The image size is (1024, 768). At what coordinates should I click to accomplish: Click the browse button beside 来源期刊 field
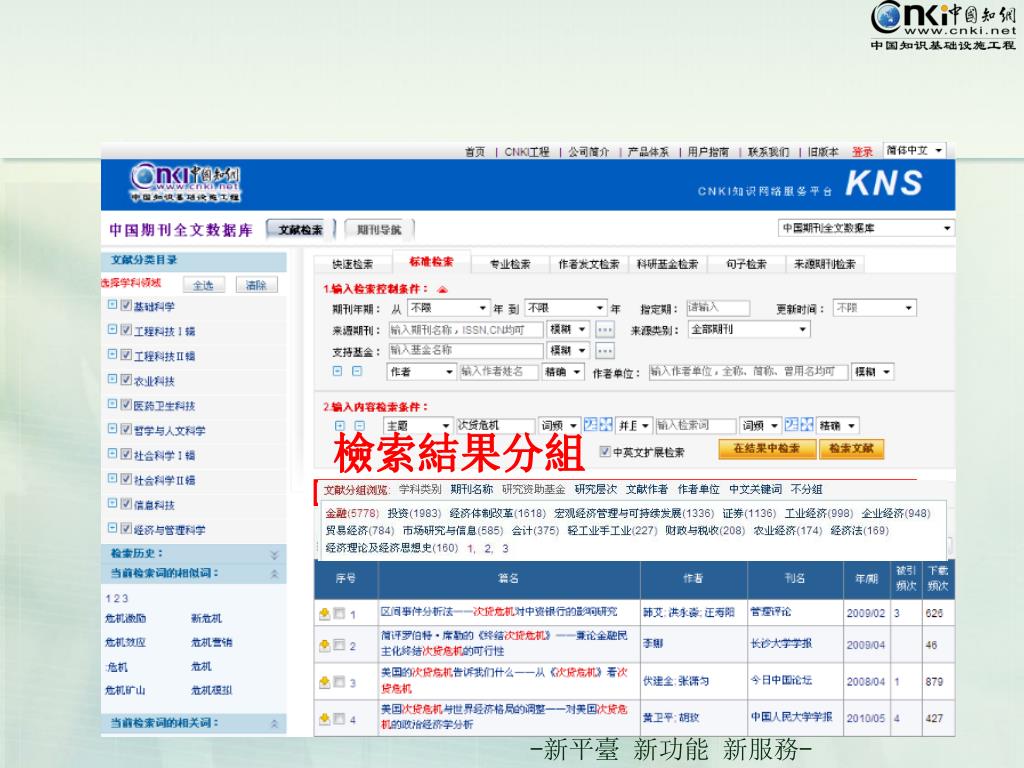pos(605,330)
